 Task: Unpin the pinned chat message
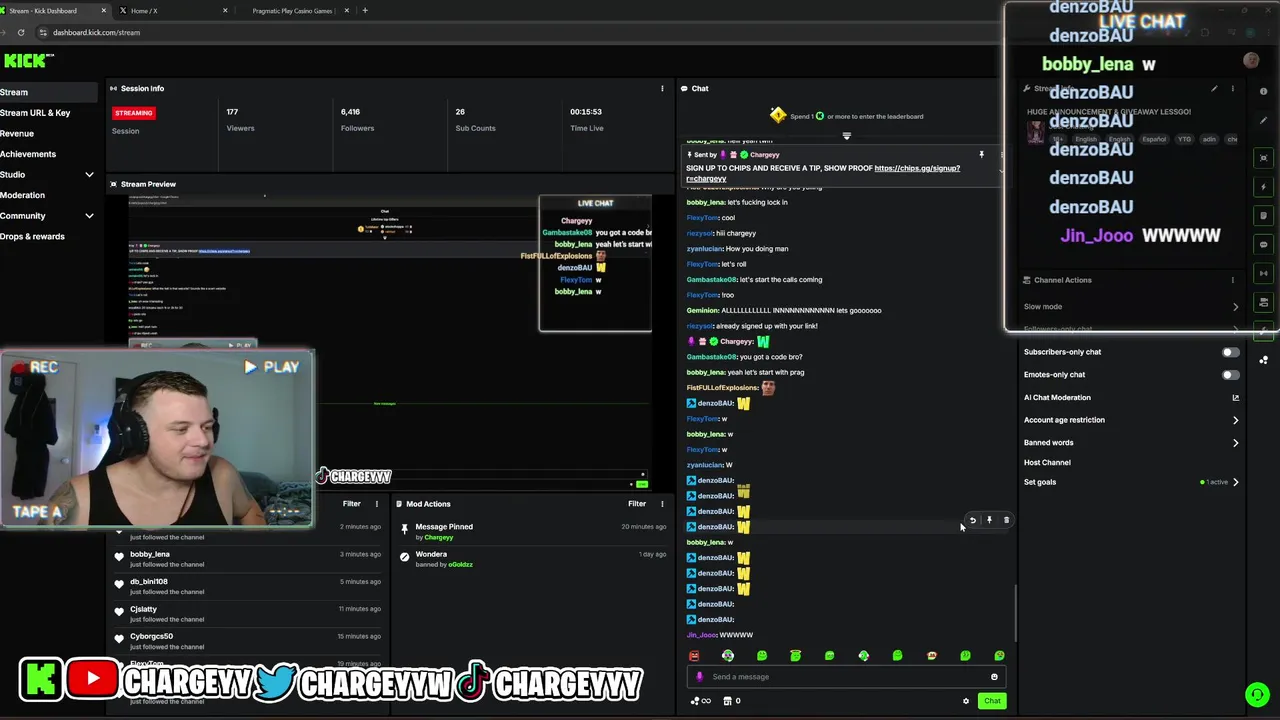[x=981, y=155]
